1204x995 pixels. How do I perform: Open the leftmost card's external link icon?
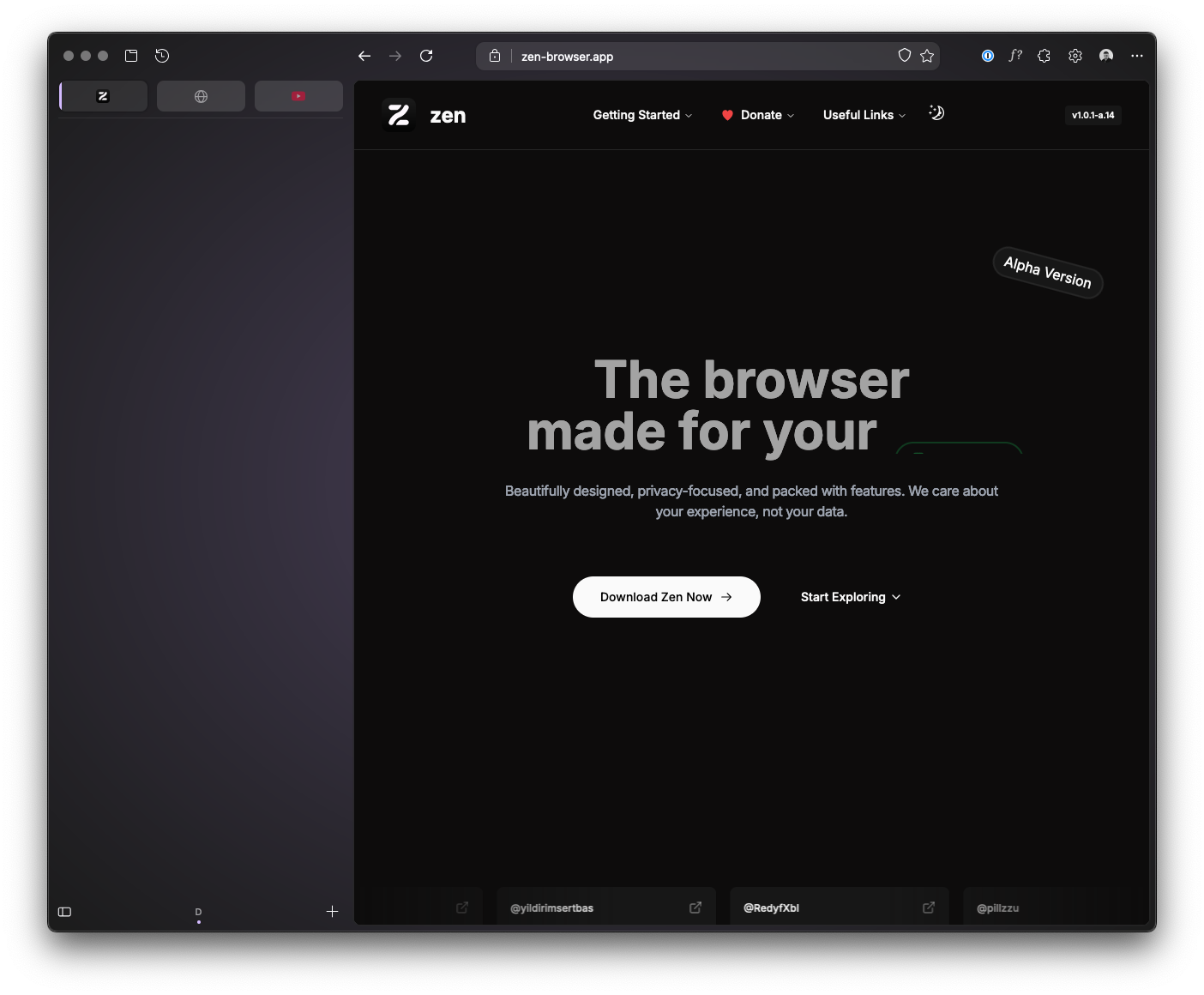click(462, 908)
